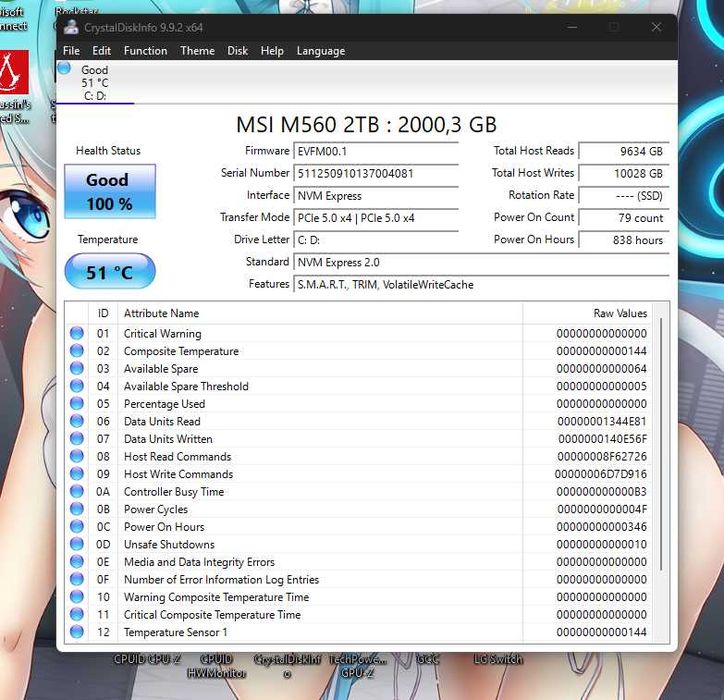724x700 pixels.
Task: Click the status orb for Available Spare Threshold
Action: click(77, 386)
